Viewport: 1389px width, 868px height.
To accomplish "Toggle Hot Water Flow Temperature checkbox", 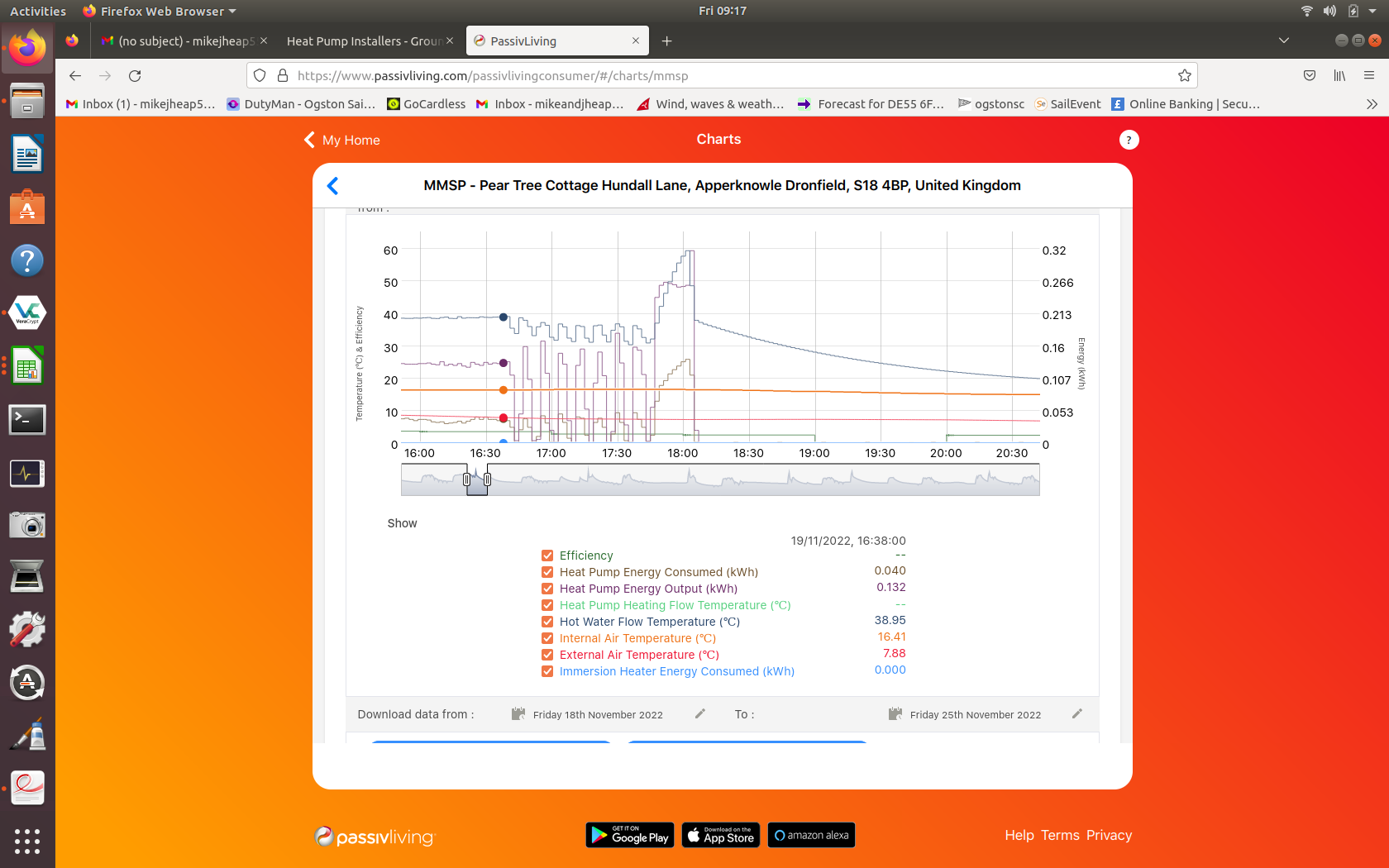I will pos(547,622).
